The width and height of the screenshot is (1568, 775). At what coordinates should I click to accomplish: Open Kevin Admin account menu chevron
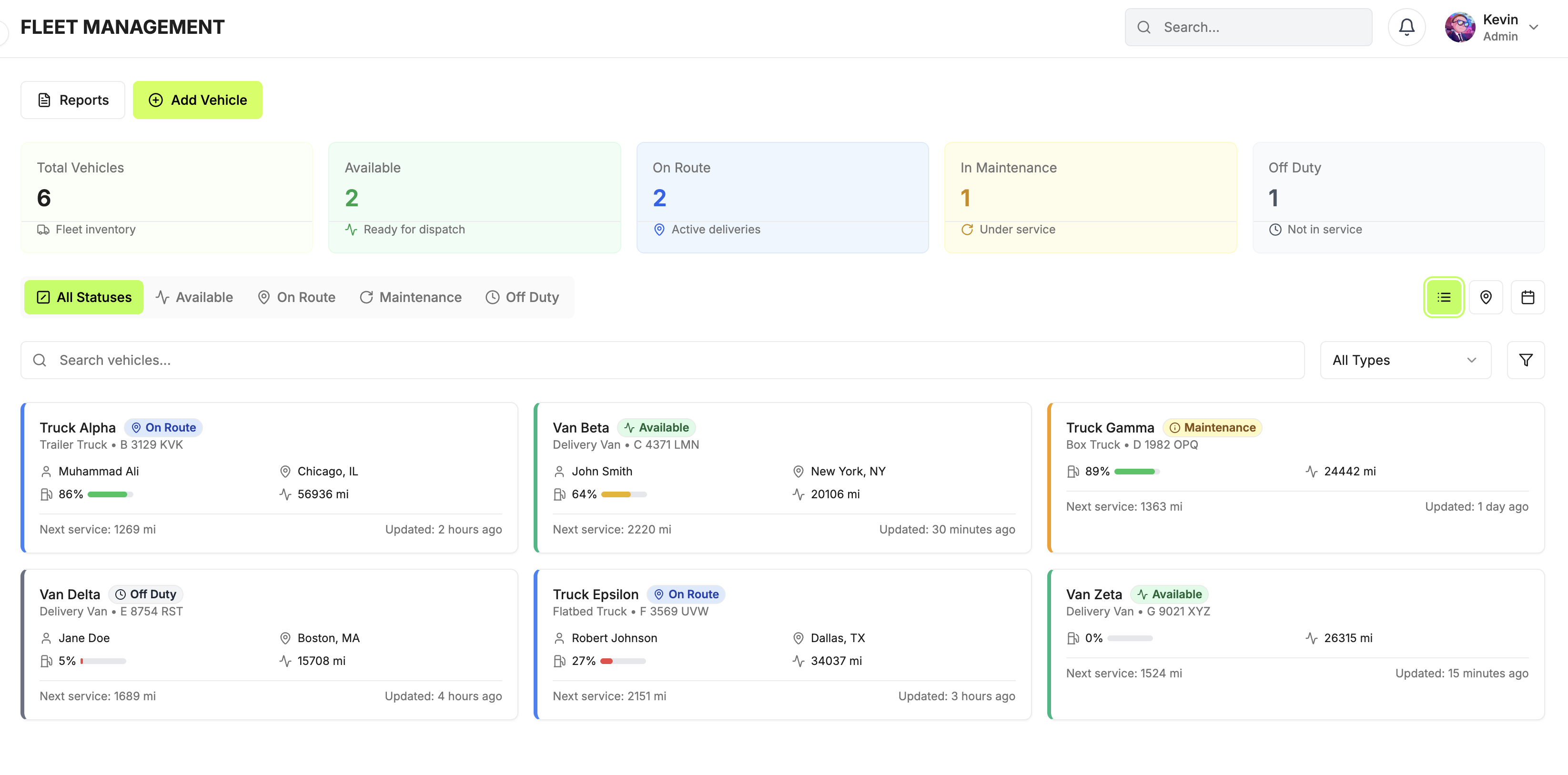pos(1534,27)
